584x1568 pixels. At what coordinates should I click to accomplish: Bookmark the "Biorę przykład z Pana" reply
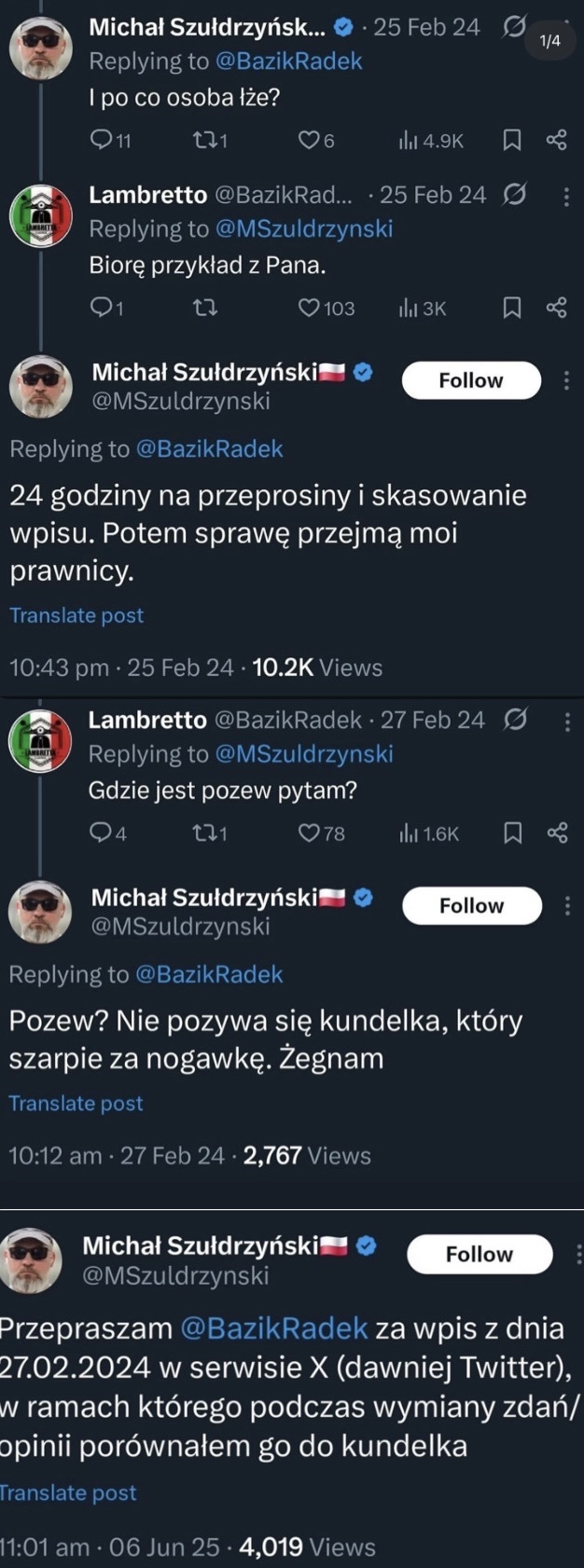512,308
